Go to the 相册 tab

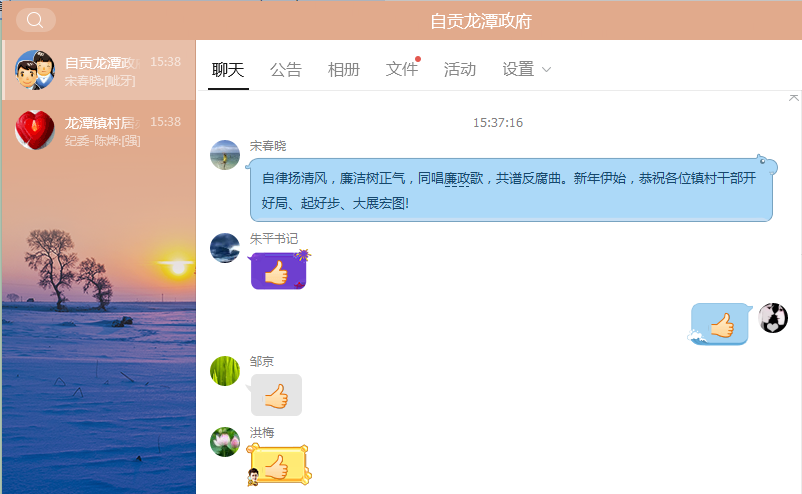[344, 69]
